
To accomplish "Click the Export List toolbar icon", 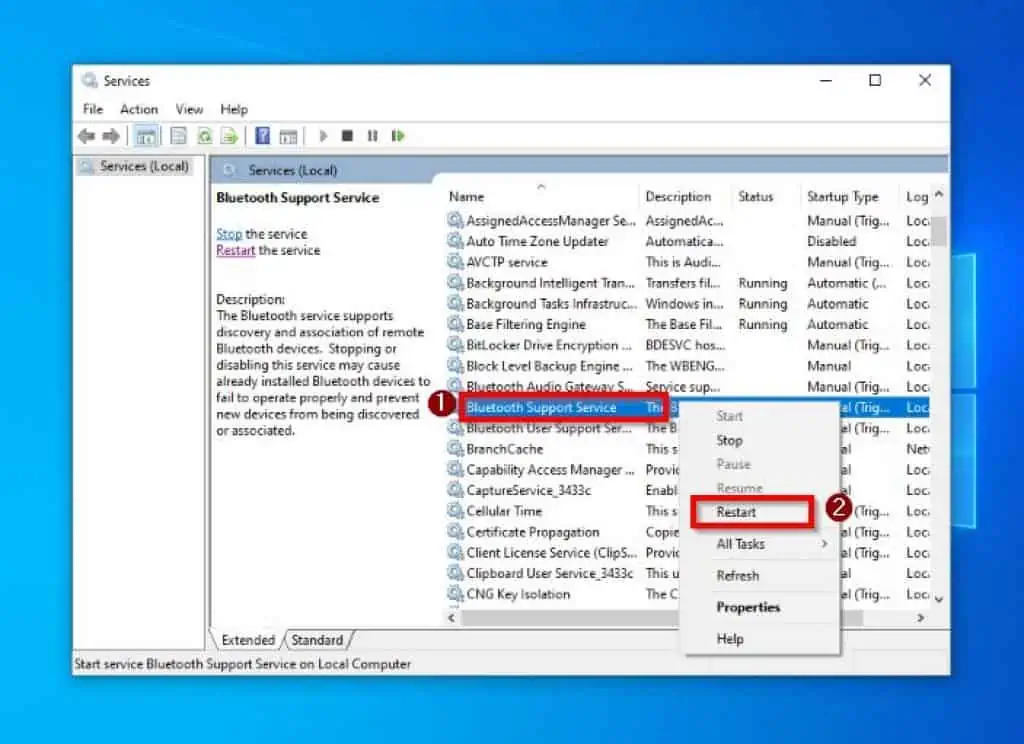I will click(229, 136).
